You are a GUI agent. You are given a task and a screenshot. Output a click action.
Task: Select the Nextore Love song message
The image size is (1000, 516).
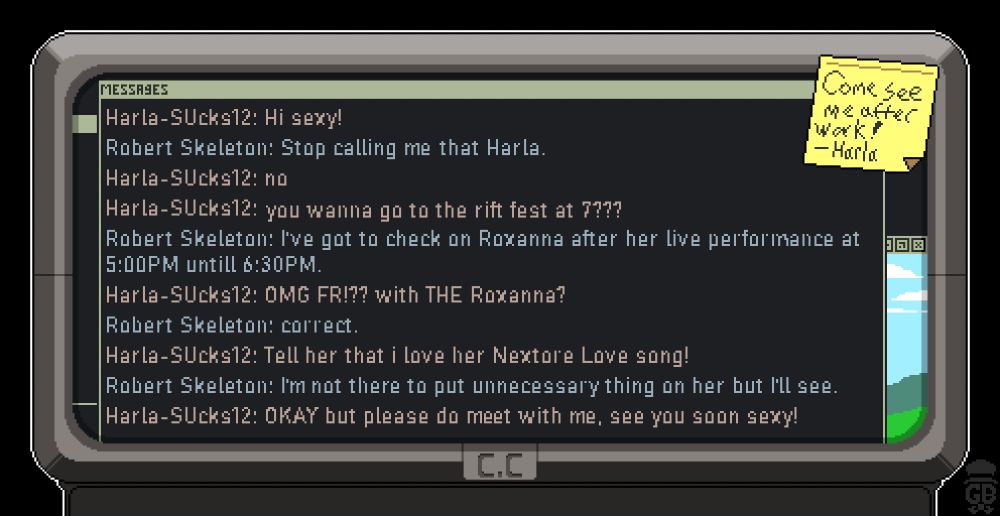pos(397,355)
